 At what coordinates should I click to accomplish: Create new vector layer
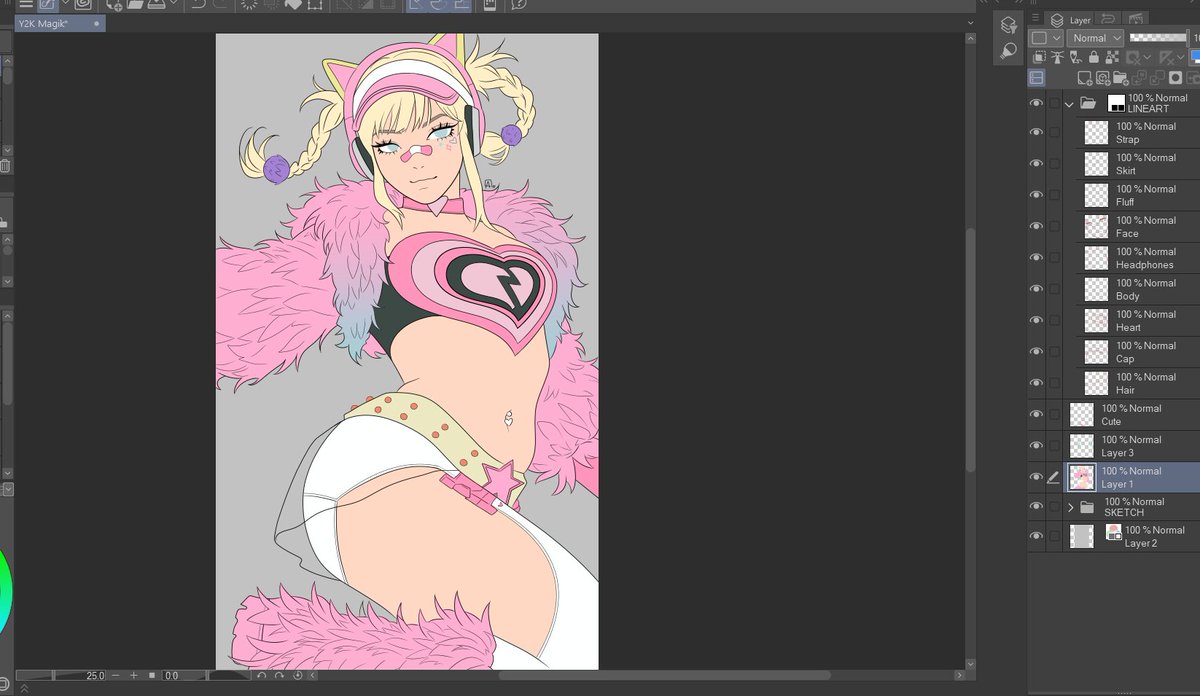(1103, 78)
